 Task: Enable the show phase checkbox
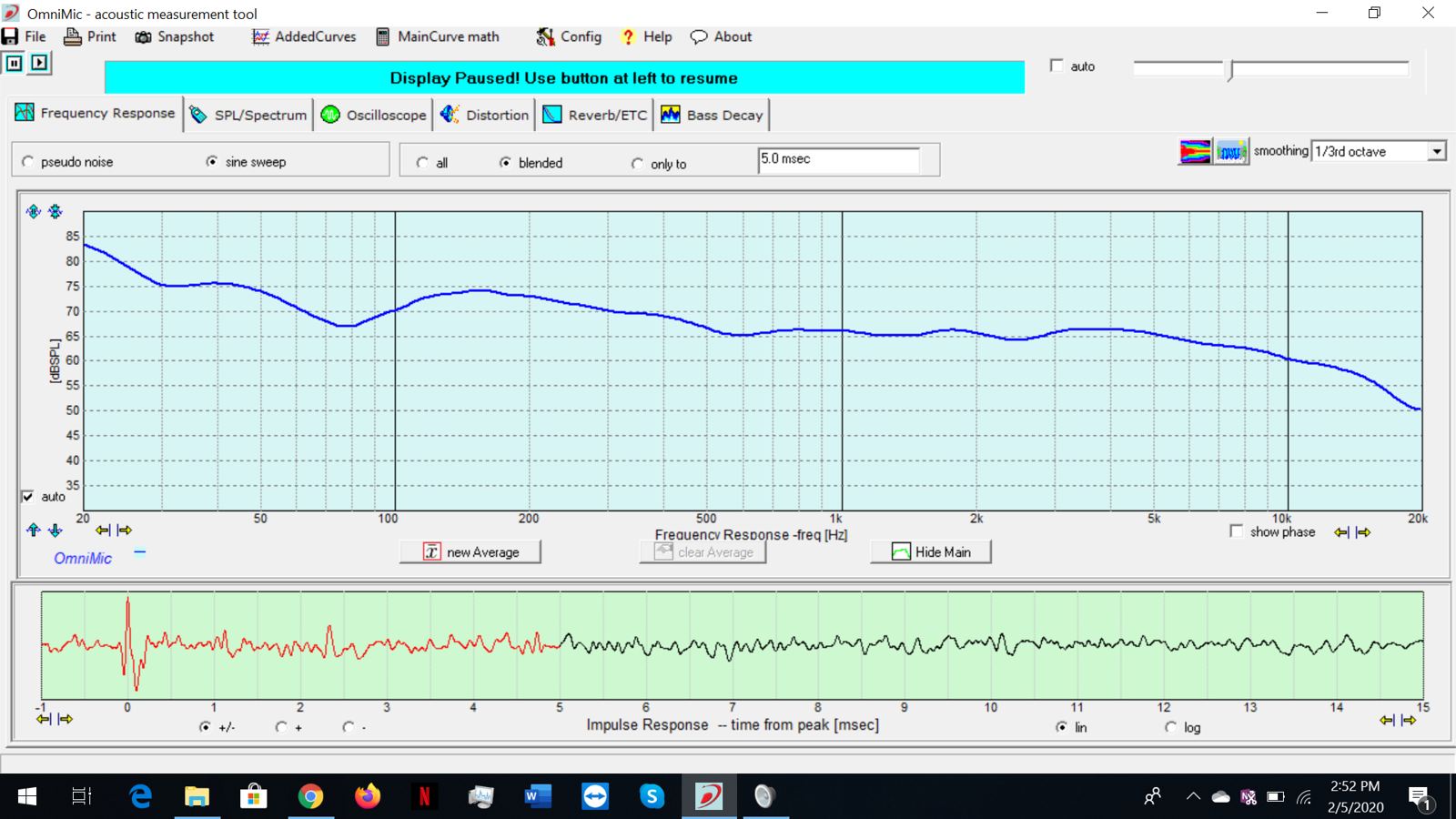point(1236,531)
